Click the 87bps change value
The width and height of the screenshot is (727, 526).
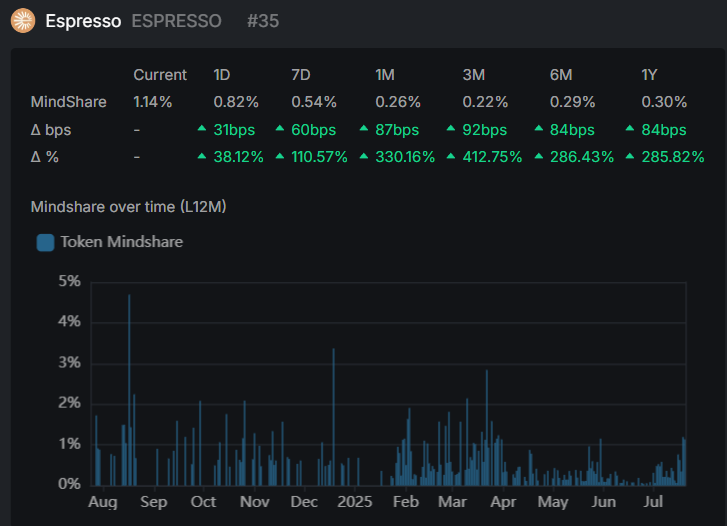tap(397, 130)
